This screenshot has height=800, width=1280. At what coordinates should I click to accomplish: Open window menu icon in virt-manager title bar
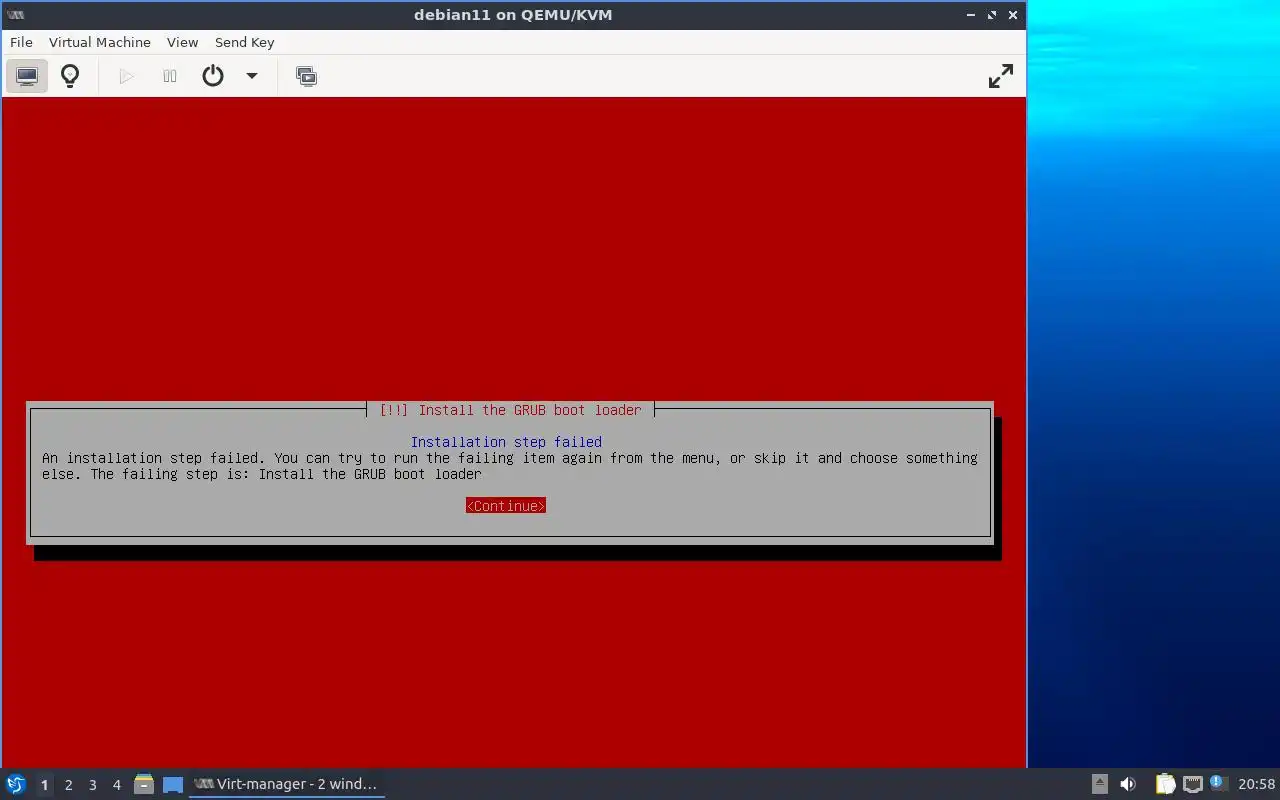[x=15, y=15]
